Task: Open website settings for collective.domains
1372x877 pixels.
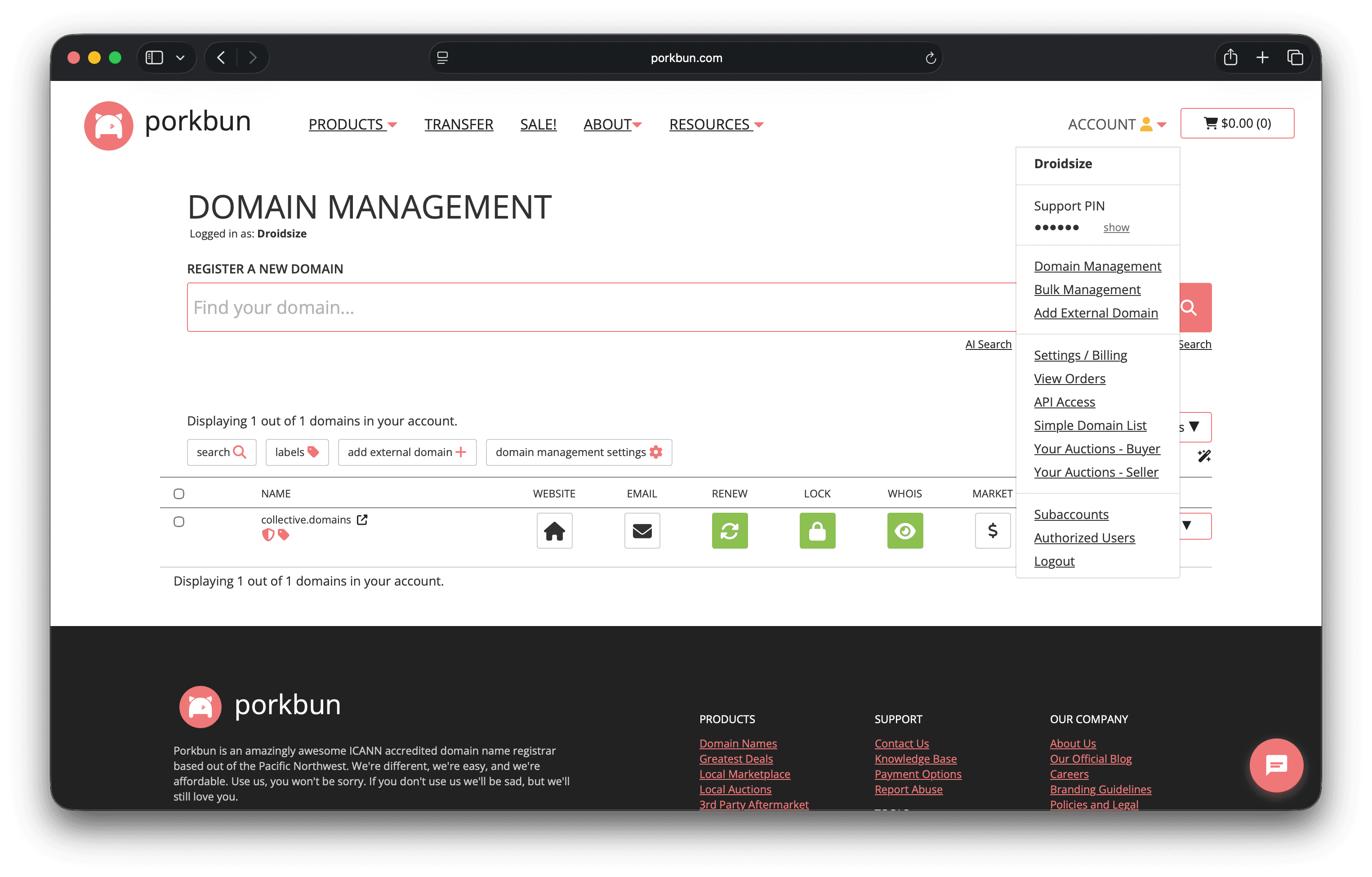Action: 554,531
